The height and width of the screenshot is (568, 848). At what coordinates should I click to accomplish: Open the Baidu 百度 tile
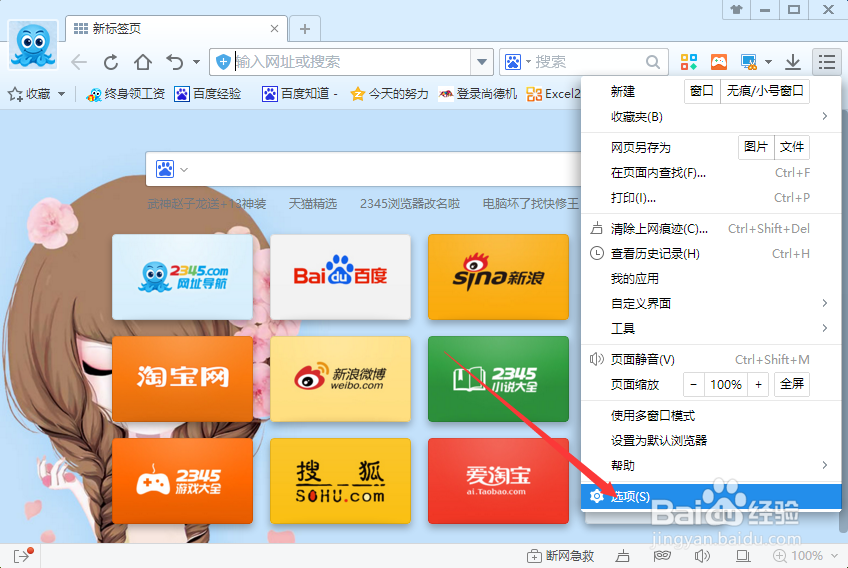coord(340,277)
